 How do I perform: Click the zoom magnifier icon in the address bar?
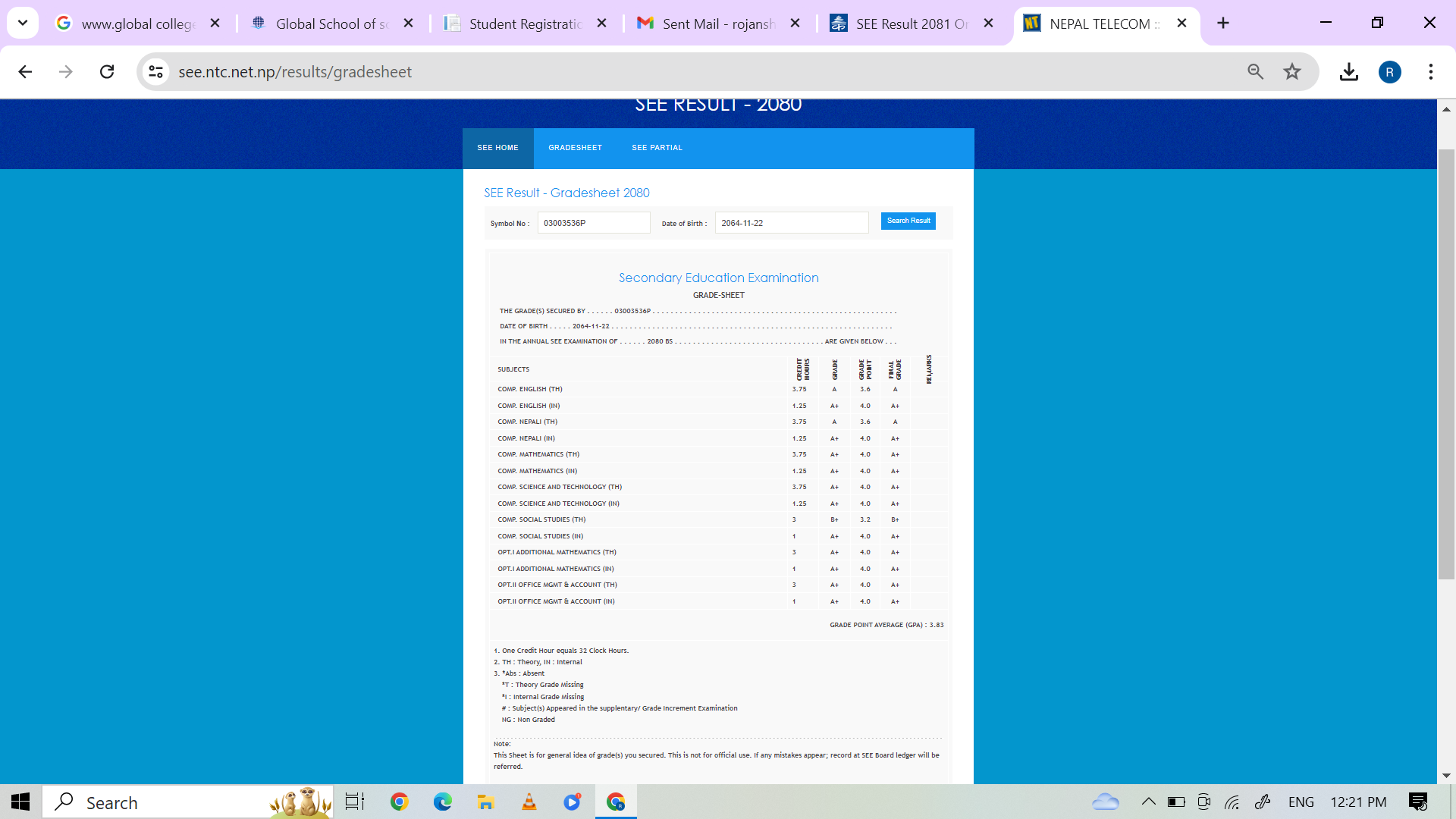(x=1255, y=71)
